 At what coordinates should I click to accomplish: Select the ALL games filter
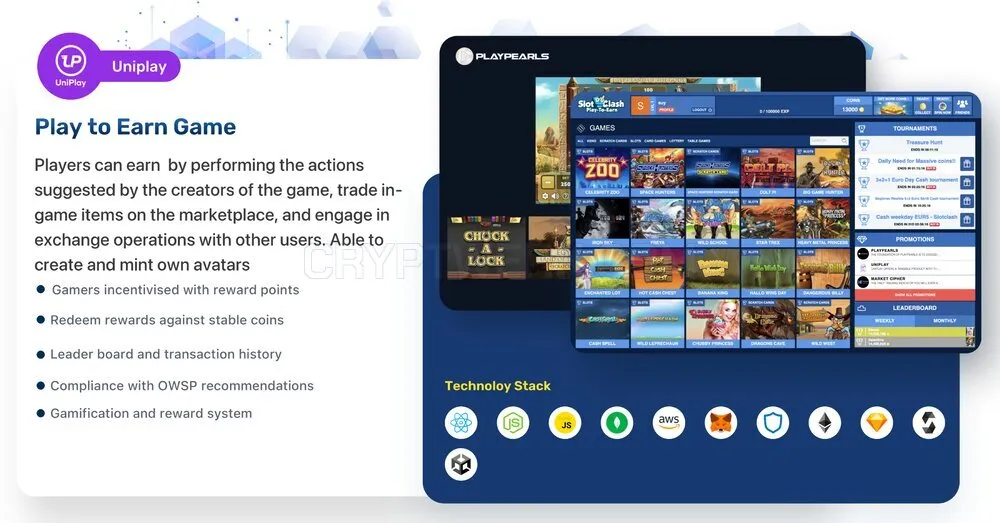[580, 141]
